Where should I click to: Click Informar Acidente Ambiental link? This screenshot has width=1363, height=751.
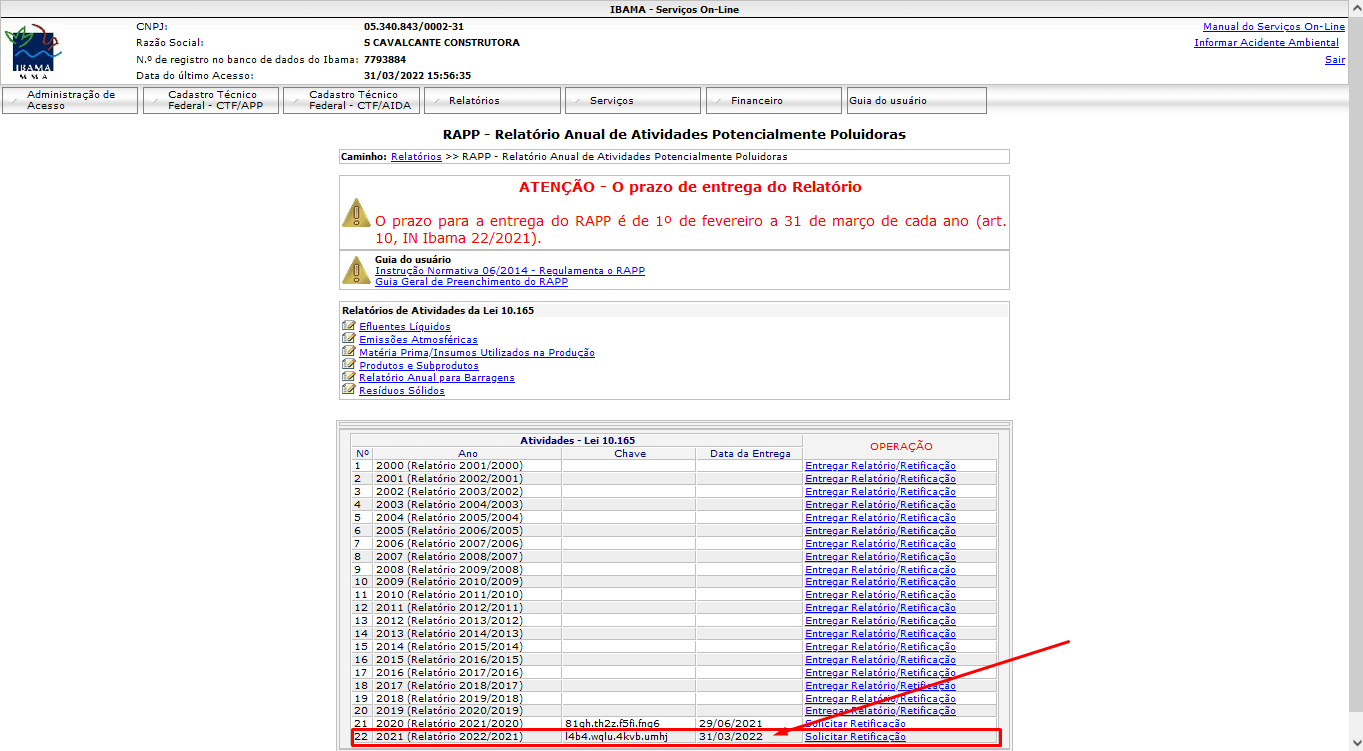[x=1266, y=43]
